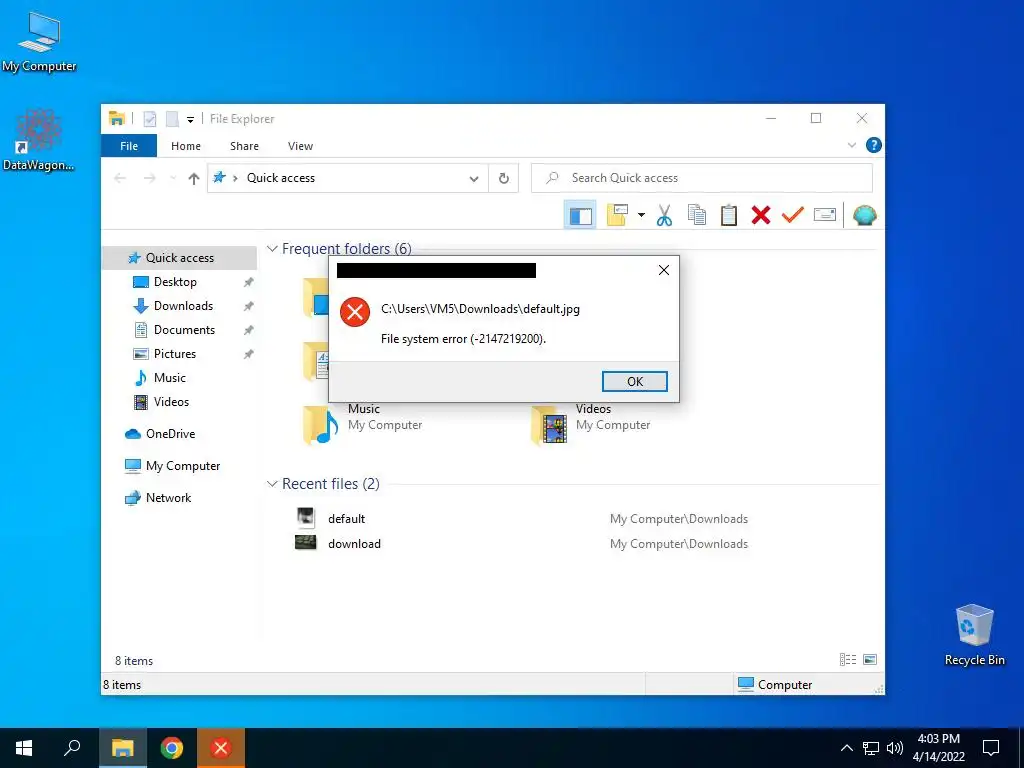Click the Forward navigation arrow
This screenshot has height=768, width=1024.
pyautogui.click(x=150, y=178)
